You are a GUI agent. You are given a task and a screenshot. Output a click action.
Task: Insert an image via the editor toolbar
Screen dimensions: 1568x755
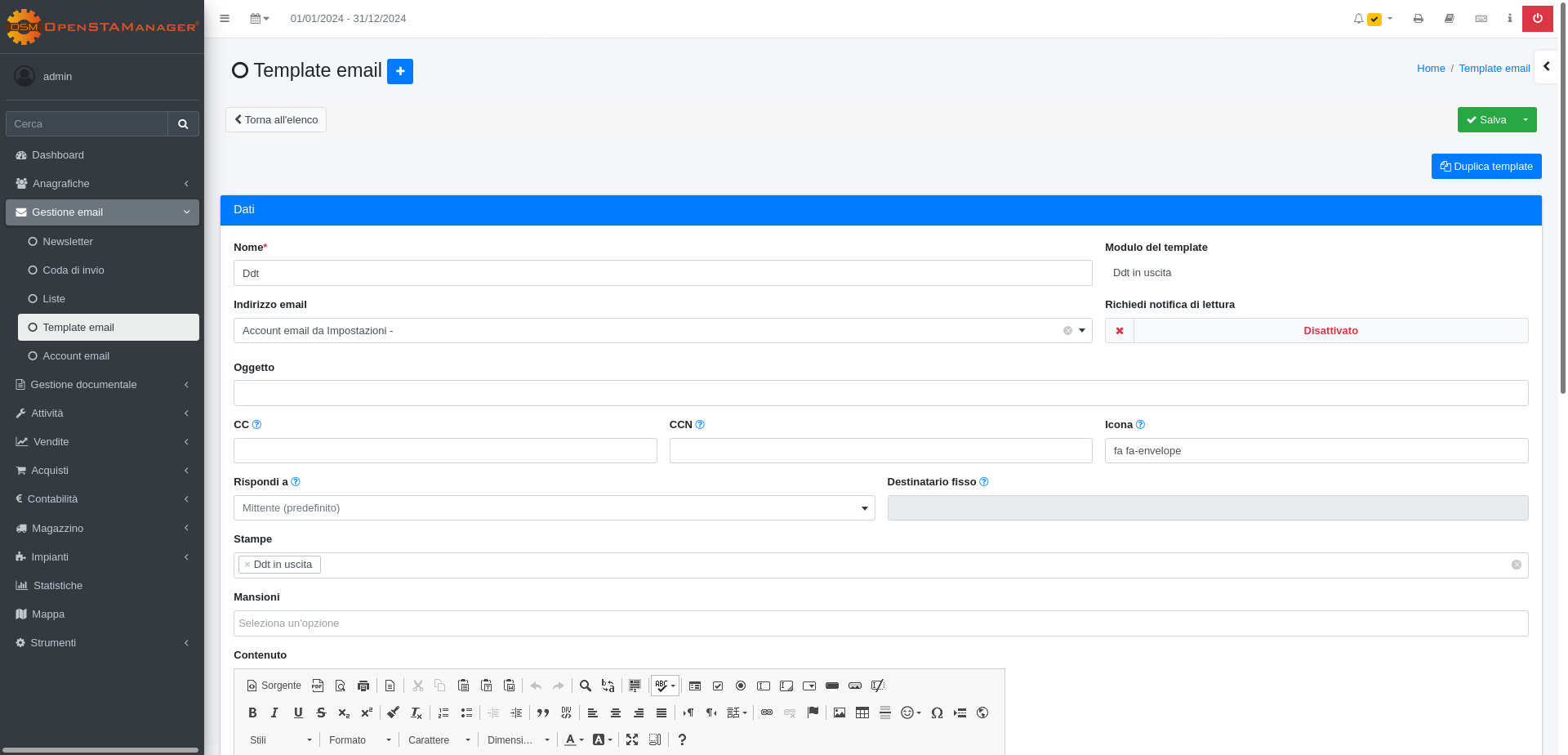pyautogui.click(x=840, y=713)
